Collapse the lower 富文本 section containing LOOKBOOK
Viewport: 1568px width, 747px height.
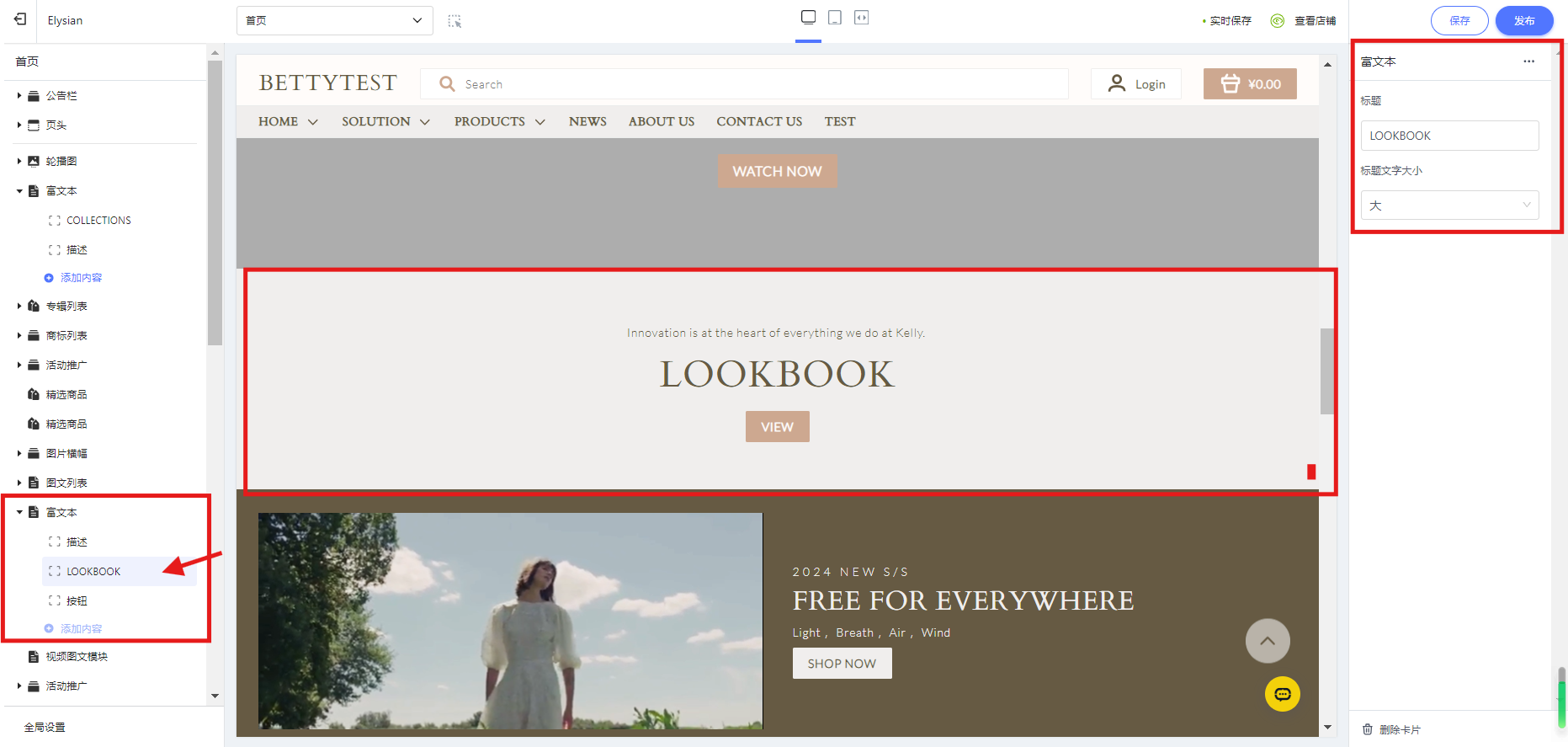coord(19,512)
